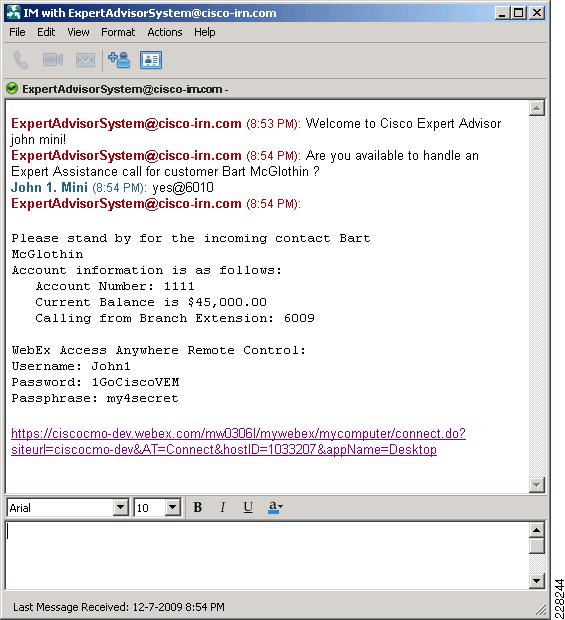The image size is (565, 620).
Task: Click the email envelope toolbar icon
Action: click(85, 60)
